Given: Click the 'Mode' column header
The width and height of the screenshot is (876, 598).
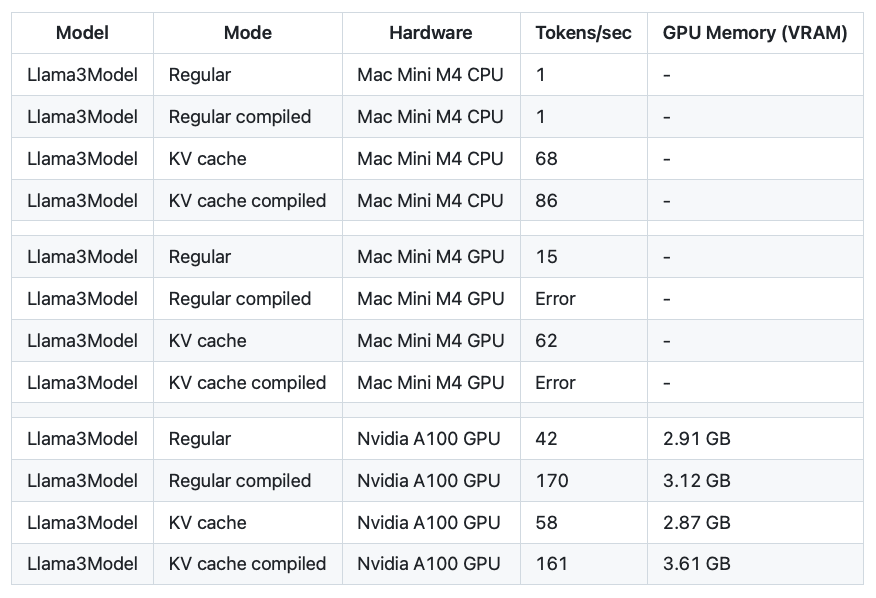Looking at the screenshot, I should tap(247, 33).
